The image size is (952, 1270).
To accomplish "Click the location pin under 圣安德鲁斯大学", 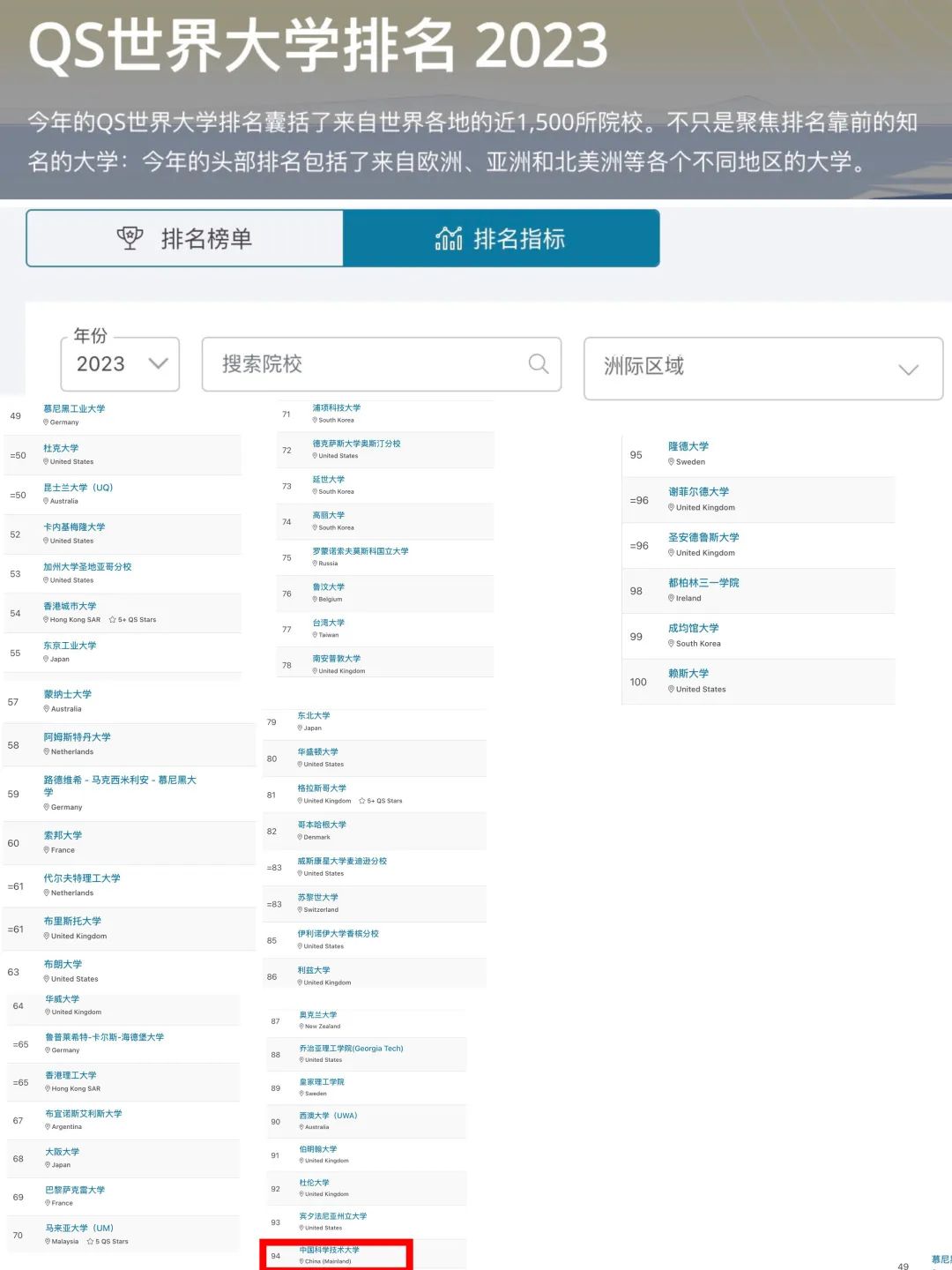I will 672,553.
